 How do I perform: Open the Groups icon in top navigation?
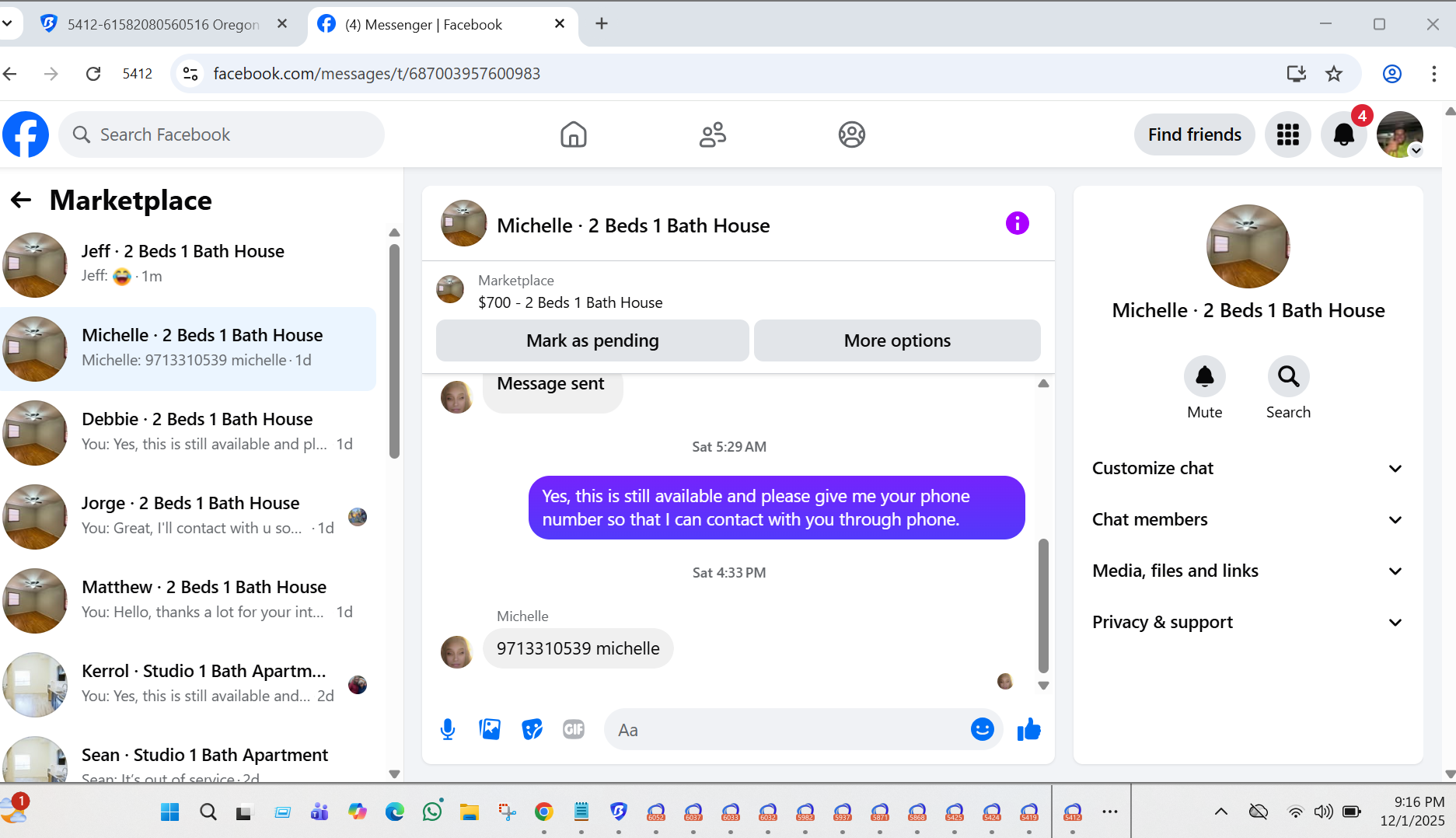[852, 134]
